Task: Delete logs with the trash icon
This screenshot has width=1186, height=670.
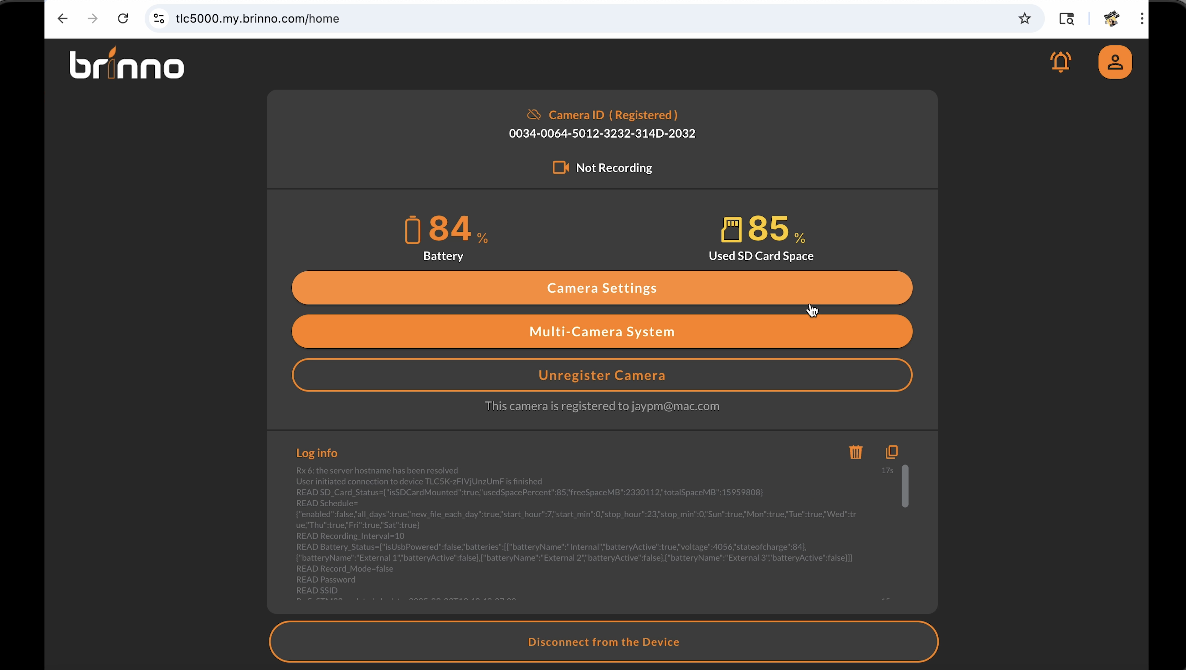Action: 856,453
